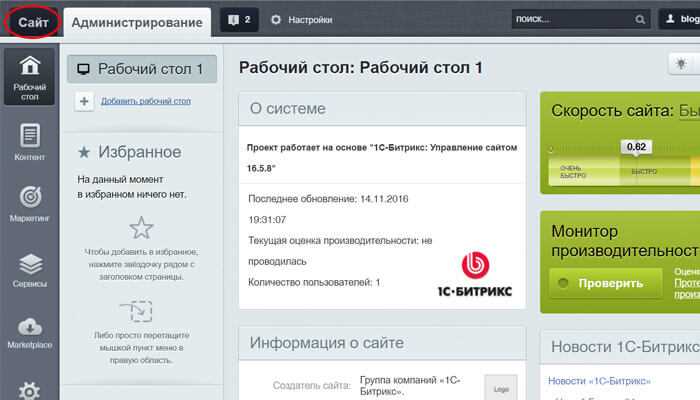
Task: Open Marketplace section in sidebar
Action: point(29,333)
